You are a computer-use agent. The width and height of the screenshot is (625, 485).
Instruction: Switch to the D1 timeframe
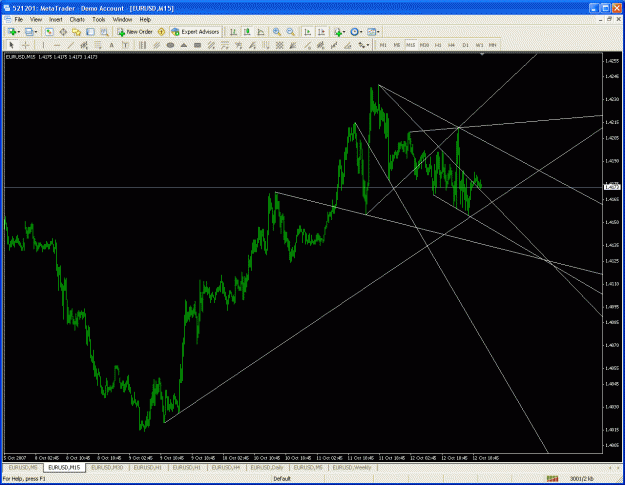(x=465, y=45)
